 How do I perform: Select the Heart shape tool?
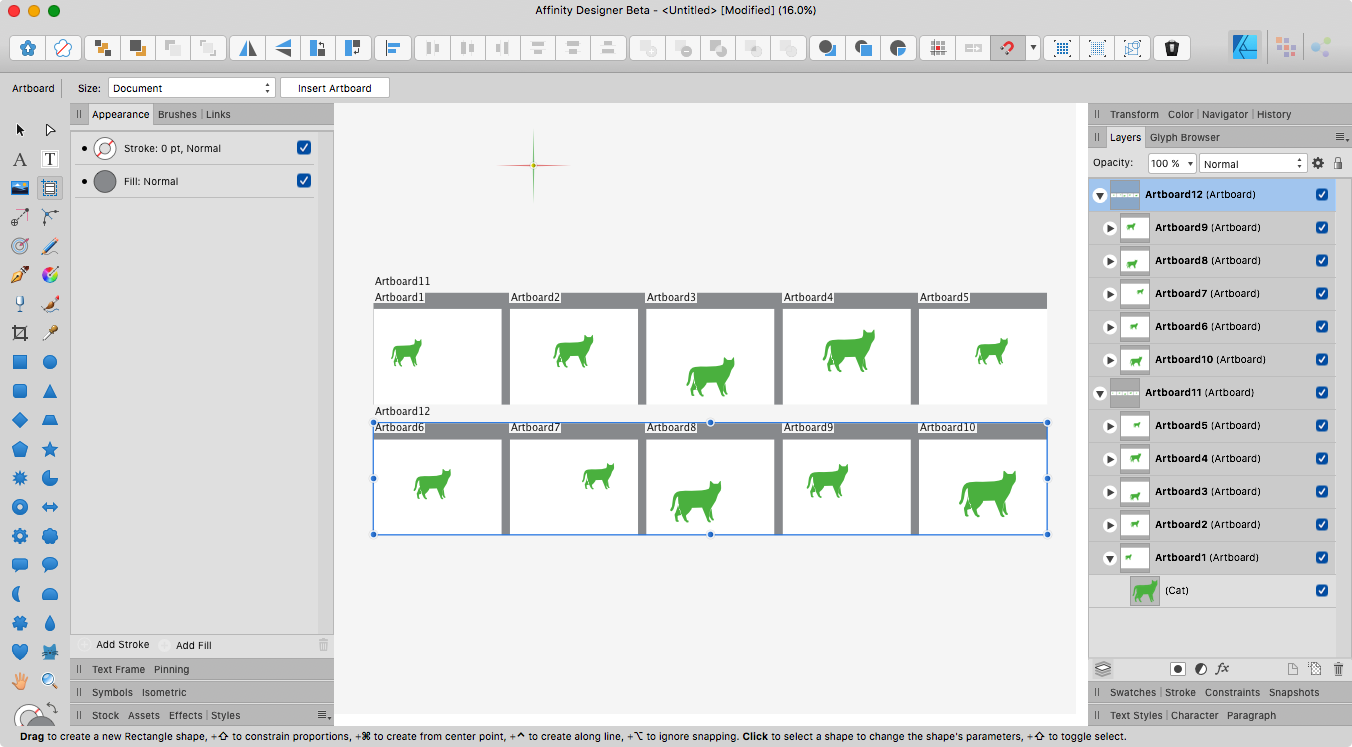[19, 652]
